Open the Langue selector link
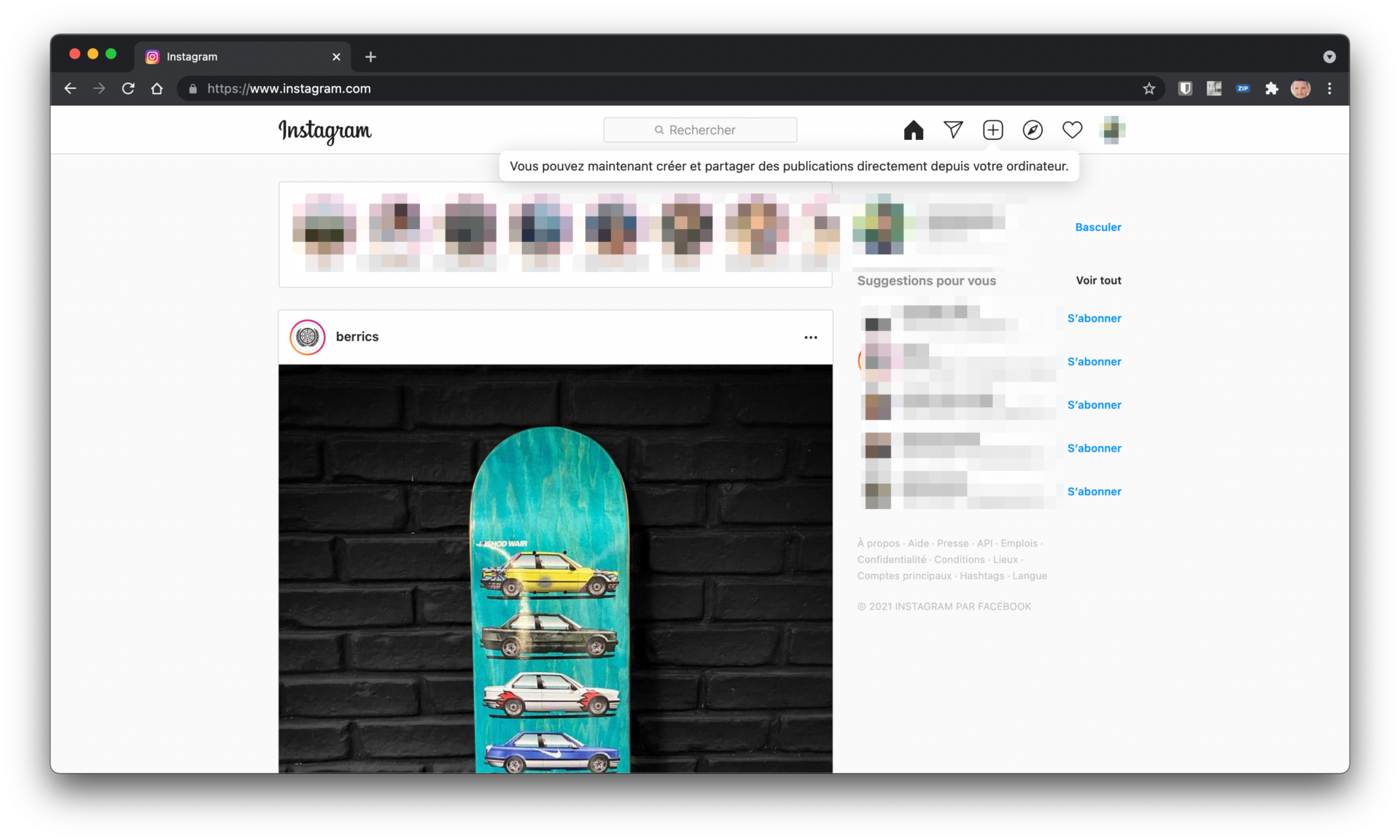The width and height of the screenshot is (1400, 840). click(1029, 575)
